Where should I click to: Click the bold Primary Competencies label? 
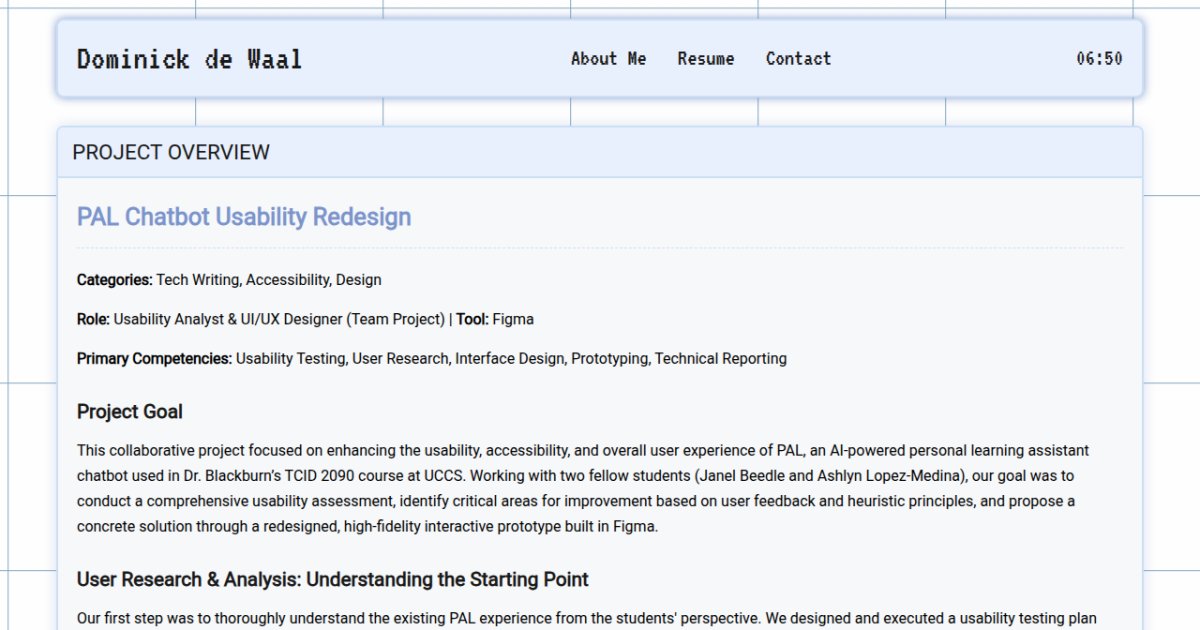tap(154, 358)
